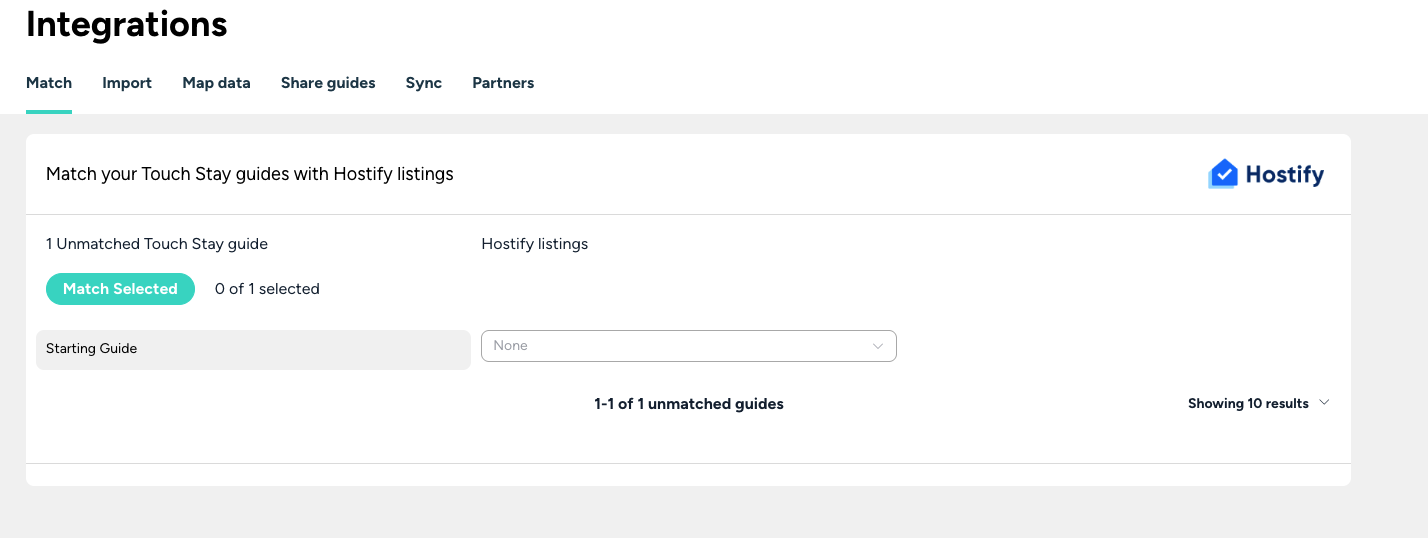Click the Hostify wordmark text
The image size is (1428, 538).
pos(1284,175)
